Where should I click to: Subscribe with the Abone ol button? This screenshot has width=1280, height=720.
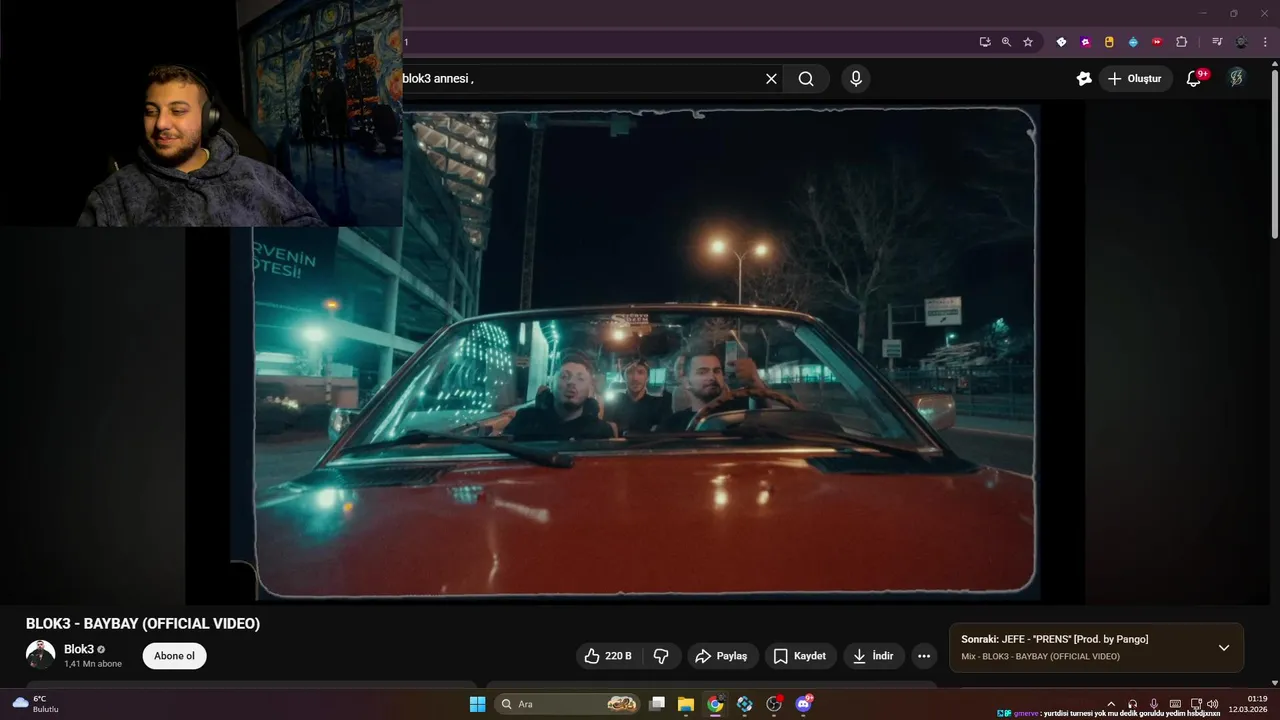click(x=174, y=656)
